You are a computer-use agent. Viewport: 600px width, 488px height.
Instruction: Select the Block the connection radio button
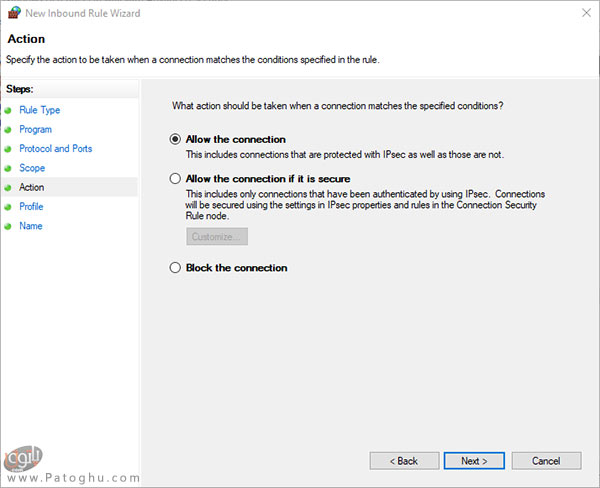coord(176,268)
